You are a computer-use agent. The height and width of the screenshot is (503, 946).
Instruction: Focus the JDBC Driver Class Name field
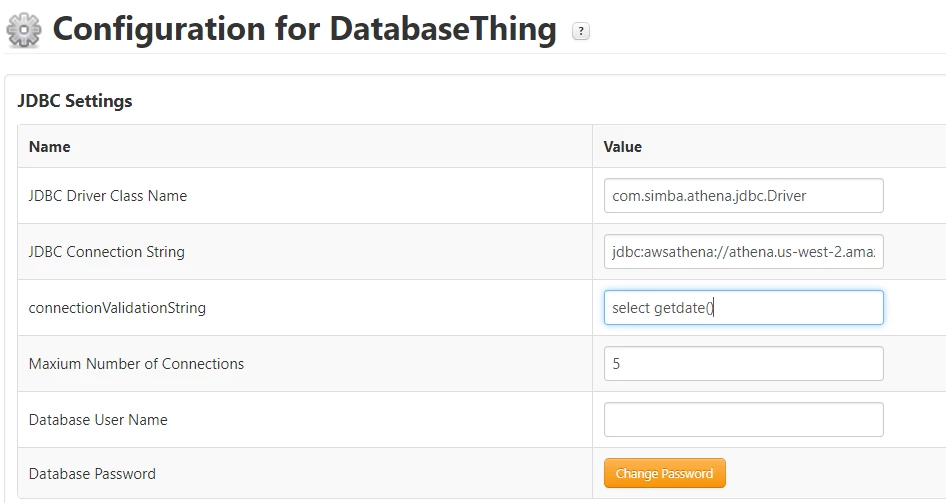743,196
